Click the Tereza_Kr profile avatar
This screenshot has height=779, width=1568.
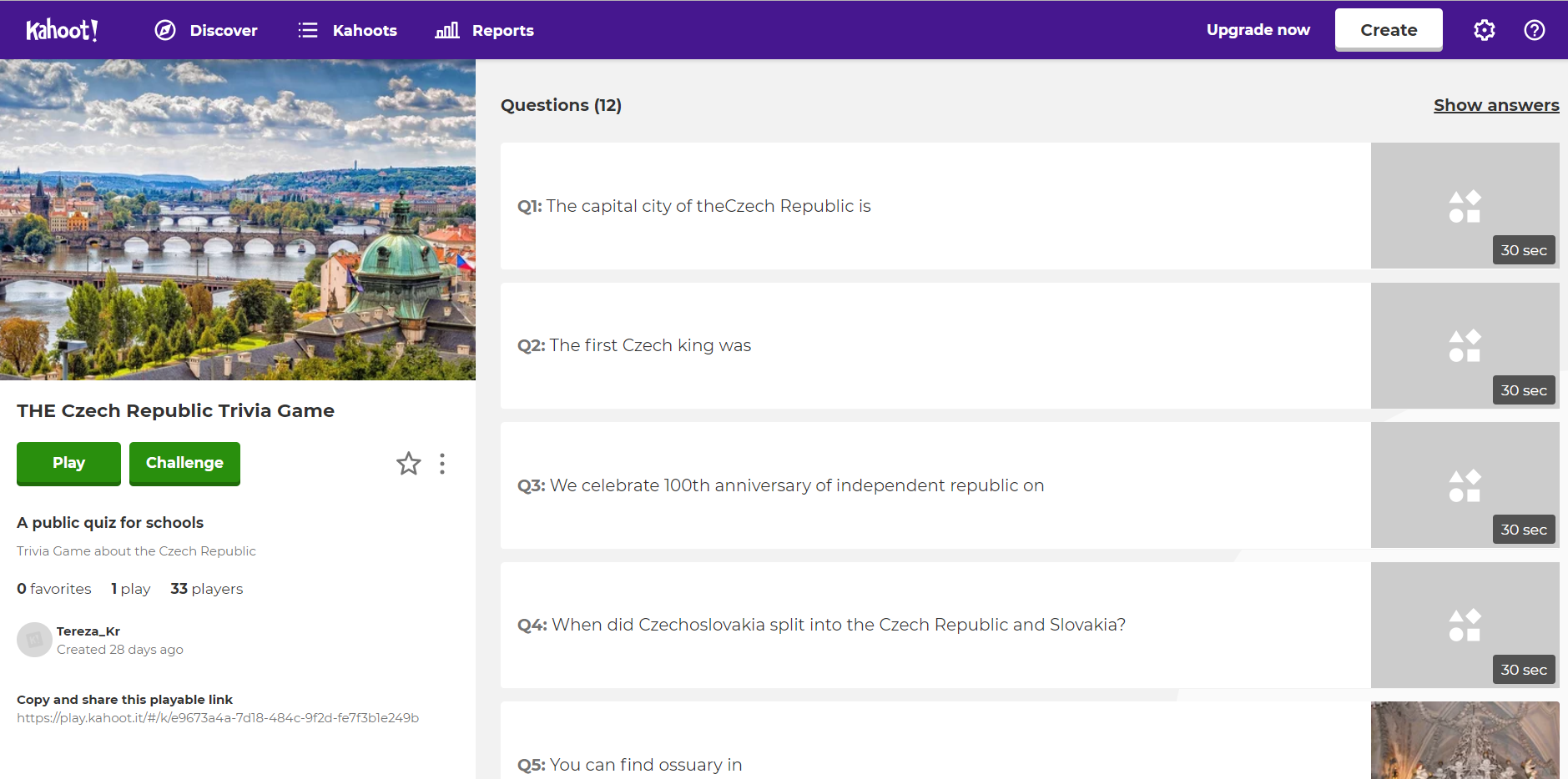pyautogui.click(x=34, y=640)
